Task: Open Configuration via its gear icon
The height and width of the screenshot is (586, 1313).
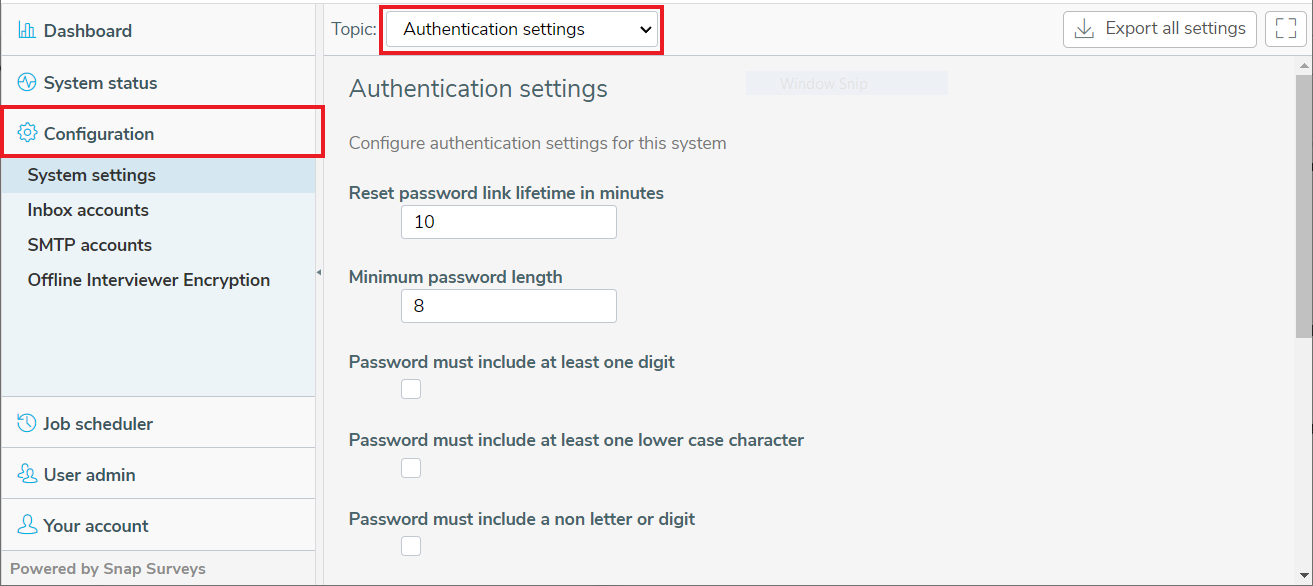Action: click(26, 133)
